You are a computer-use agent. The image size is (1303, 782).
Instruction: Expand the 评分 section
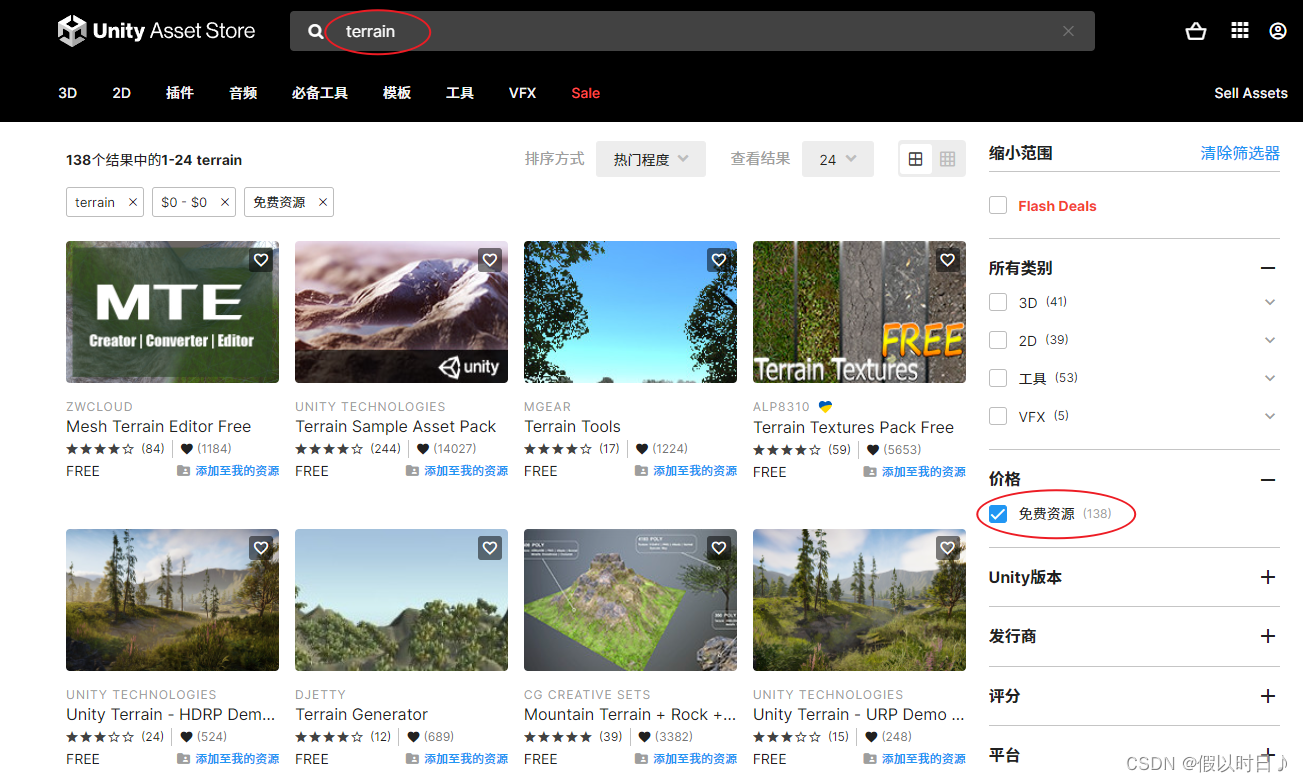tap(1268, 696)
